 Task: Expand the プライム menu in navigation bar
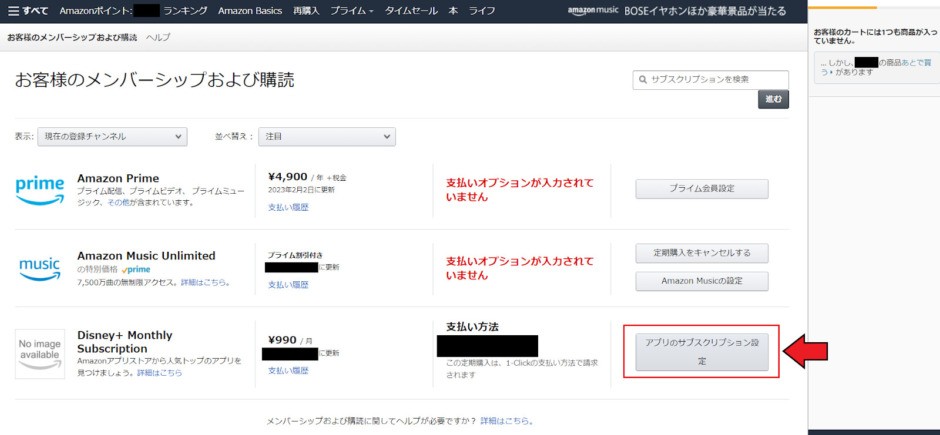tap(352, 11)
